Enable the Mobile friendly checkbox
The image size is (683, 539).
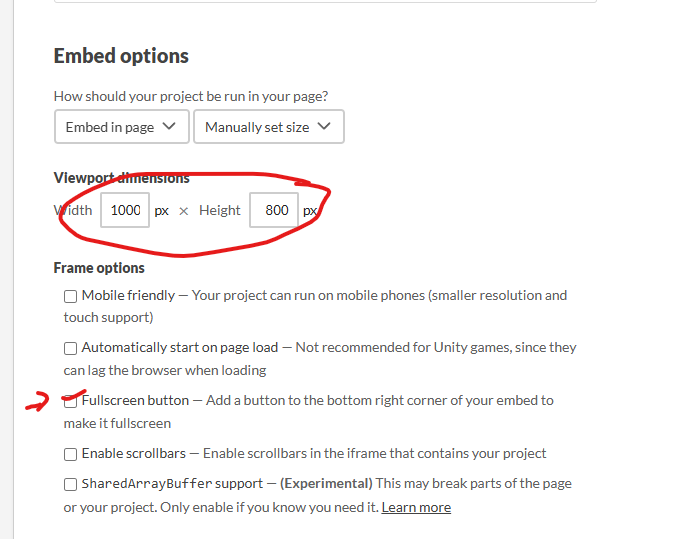71,296
